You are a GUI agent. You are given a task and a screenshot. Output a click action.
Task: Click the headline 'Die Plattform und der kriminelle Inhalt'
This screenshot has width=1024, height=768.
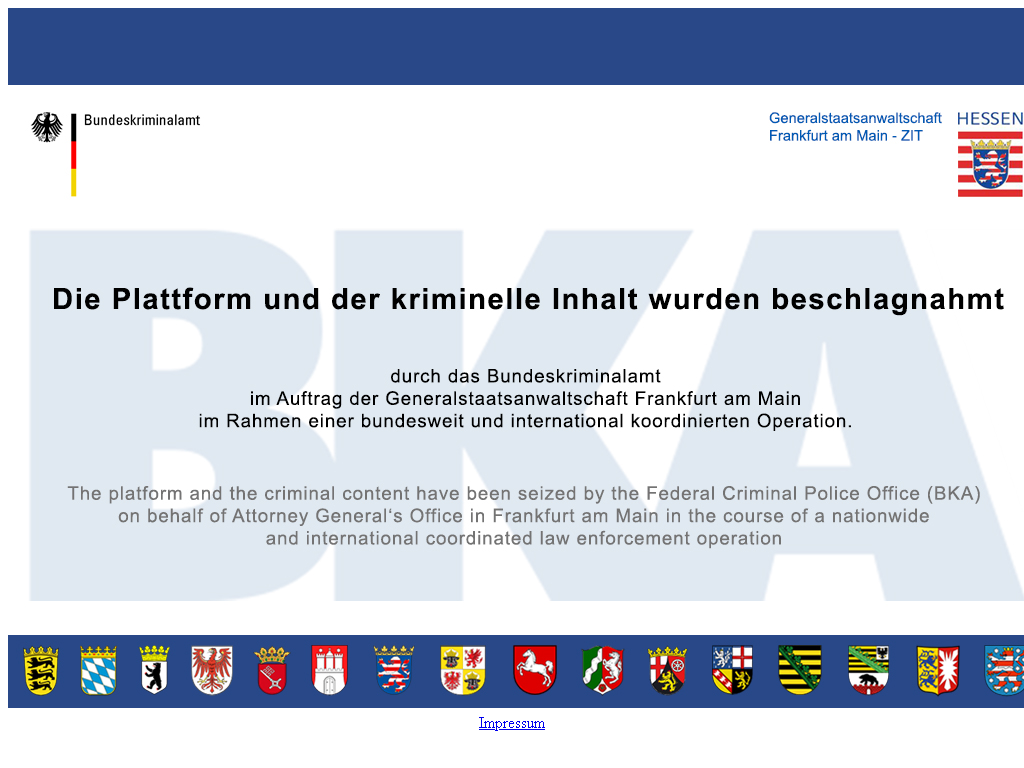click(528, 299)
